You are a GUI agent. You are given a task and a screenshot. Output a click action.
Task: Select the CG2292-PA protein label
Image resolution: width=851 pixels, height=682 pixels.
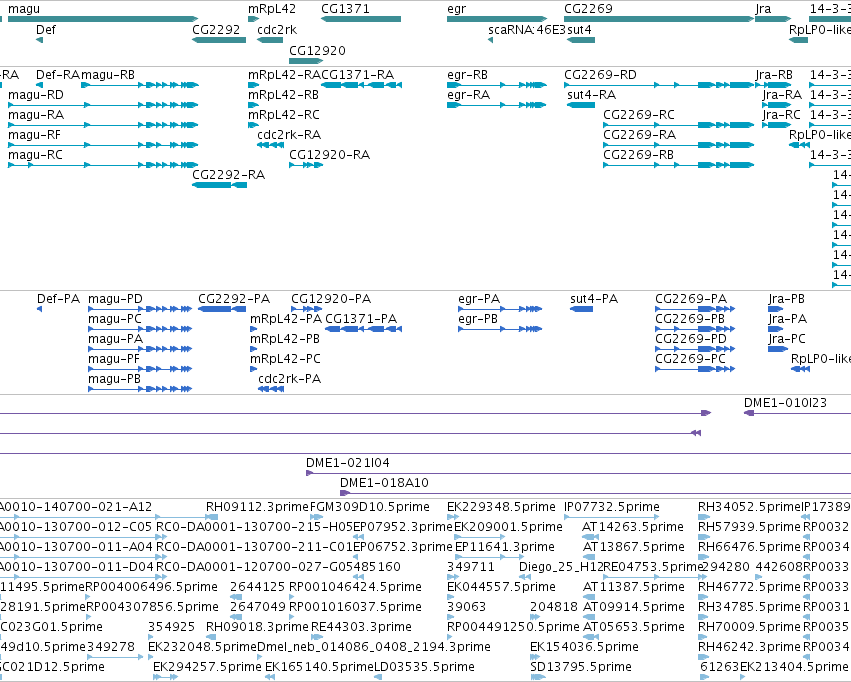click(x=234, y=299)
